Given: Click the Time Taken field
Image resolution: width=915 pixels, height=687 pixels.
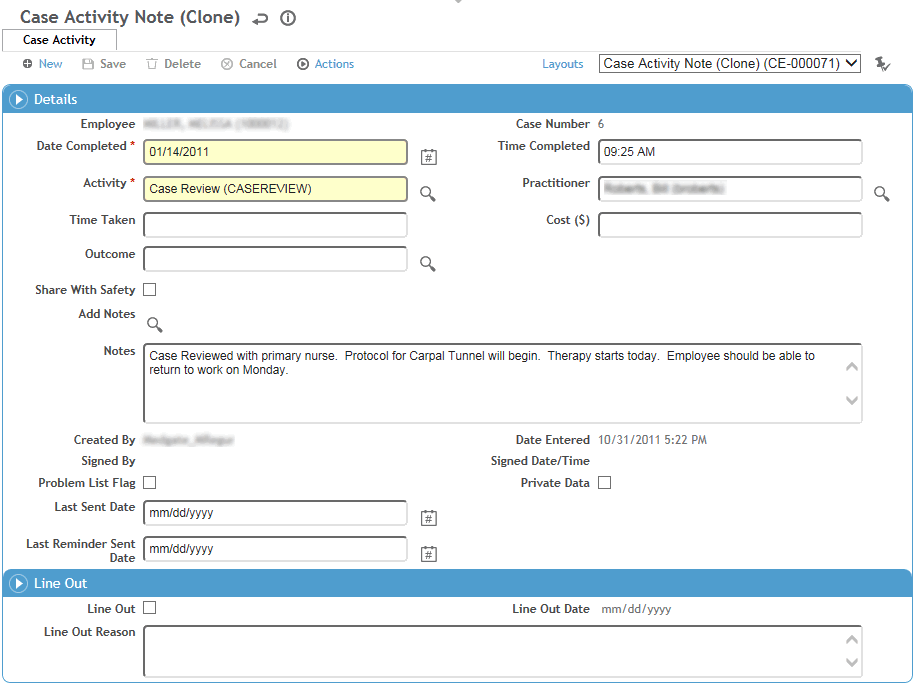Looking at the screenshot, I should [275, 225].
